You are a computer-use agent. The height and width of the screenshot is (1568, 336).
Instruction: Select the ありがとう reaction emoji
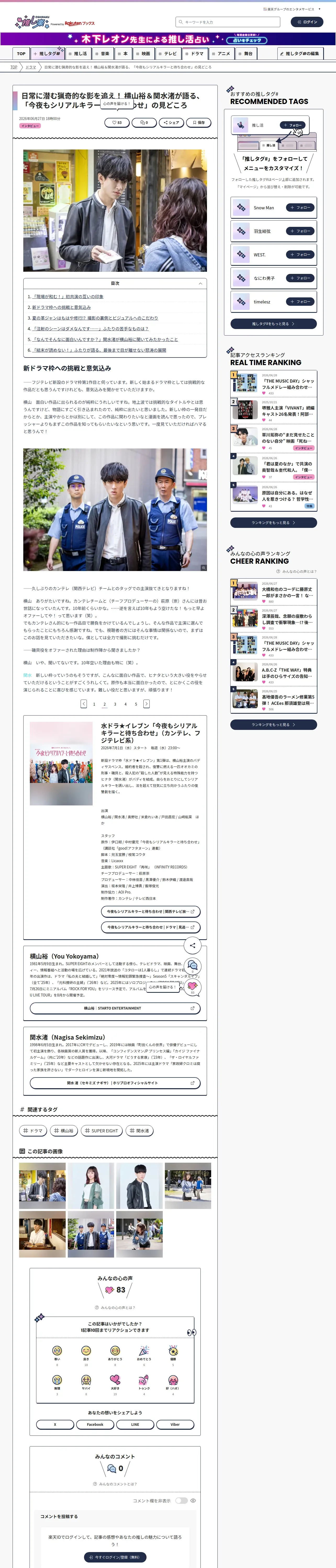tap(115, 1350)
